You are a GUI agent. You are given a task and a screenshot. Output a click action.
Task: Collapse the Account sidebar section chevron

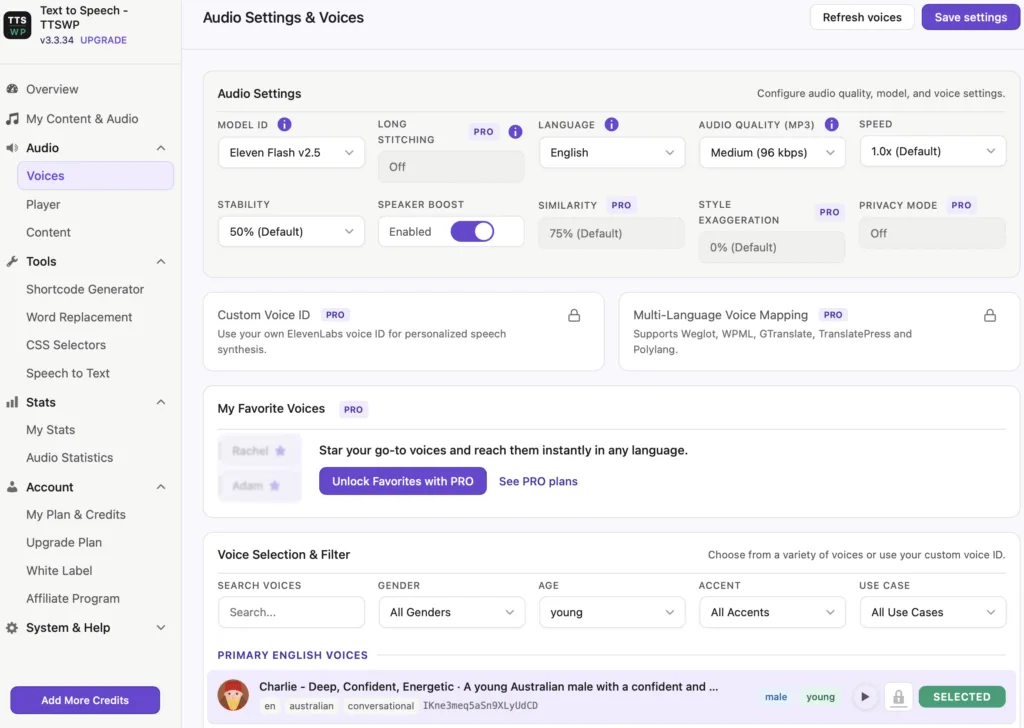pos(161,487)
